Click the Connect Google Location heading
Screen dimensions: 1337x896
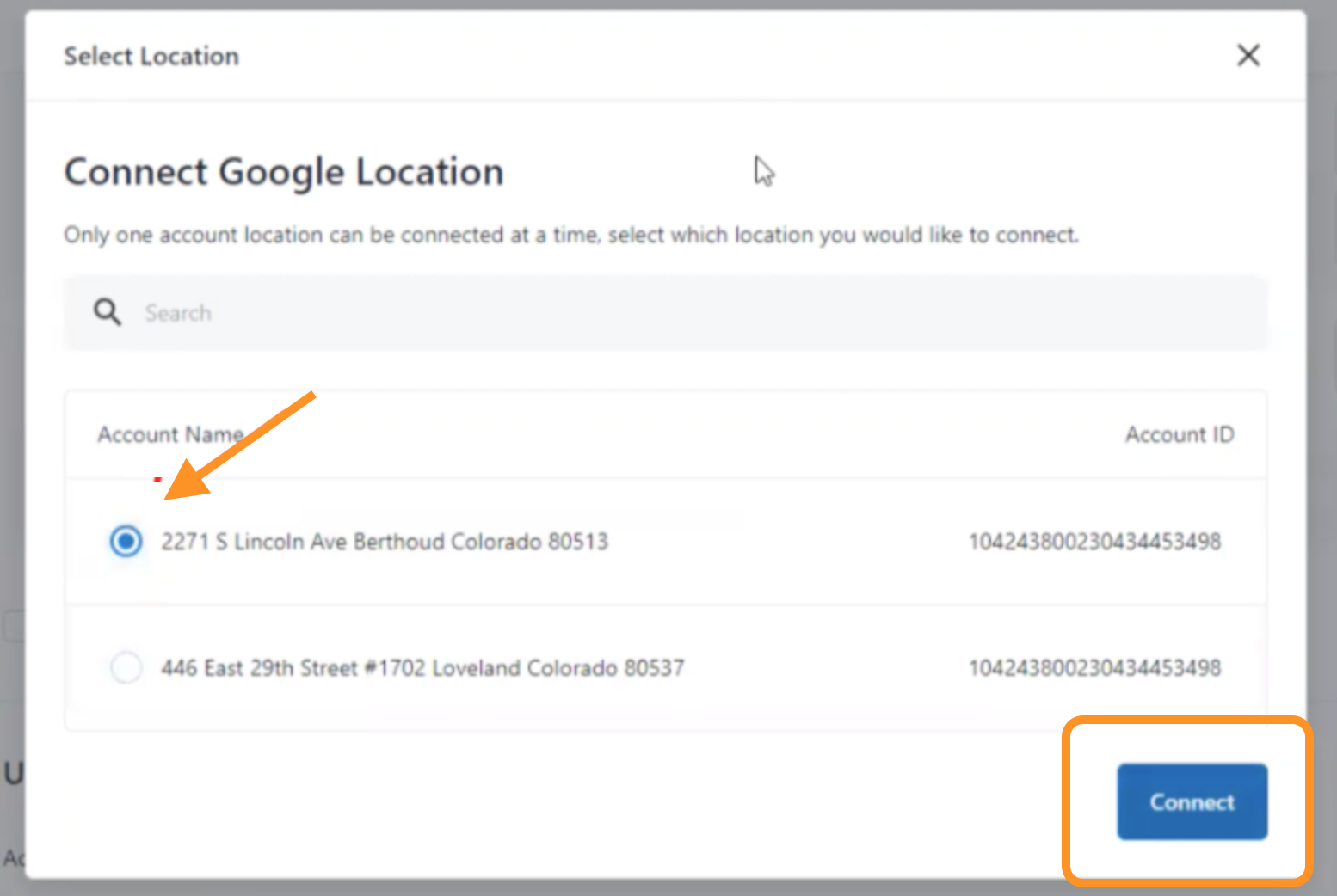[x=284, y=172]
